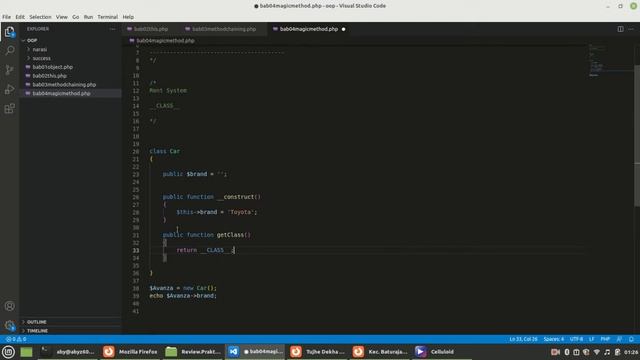
Task: Click the getClass function name
Action: coord(230,235)
